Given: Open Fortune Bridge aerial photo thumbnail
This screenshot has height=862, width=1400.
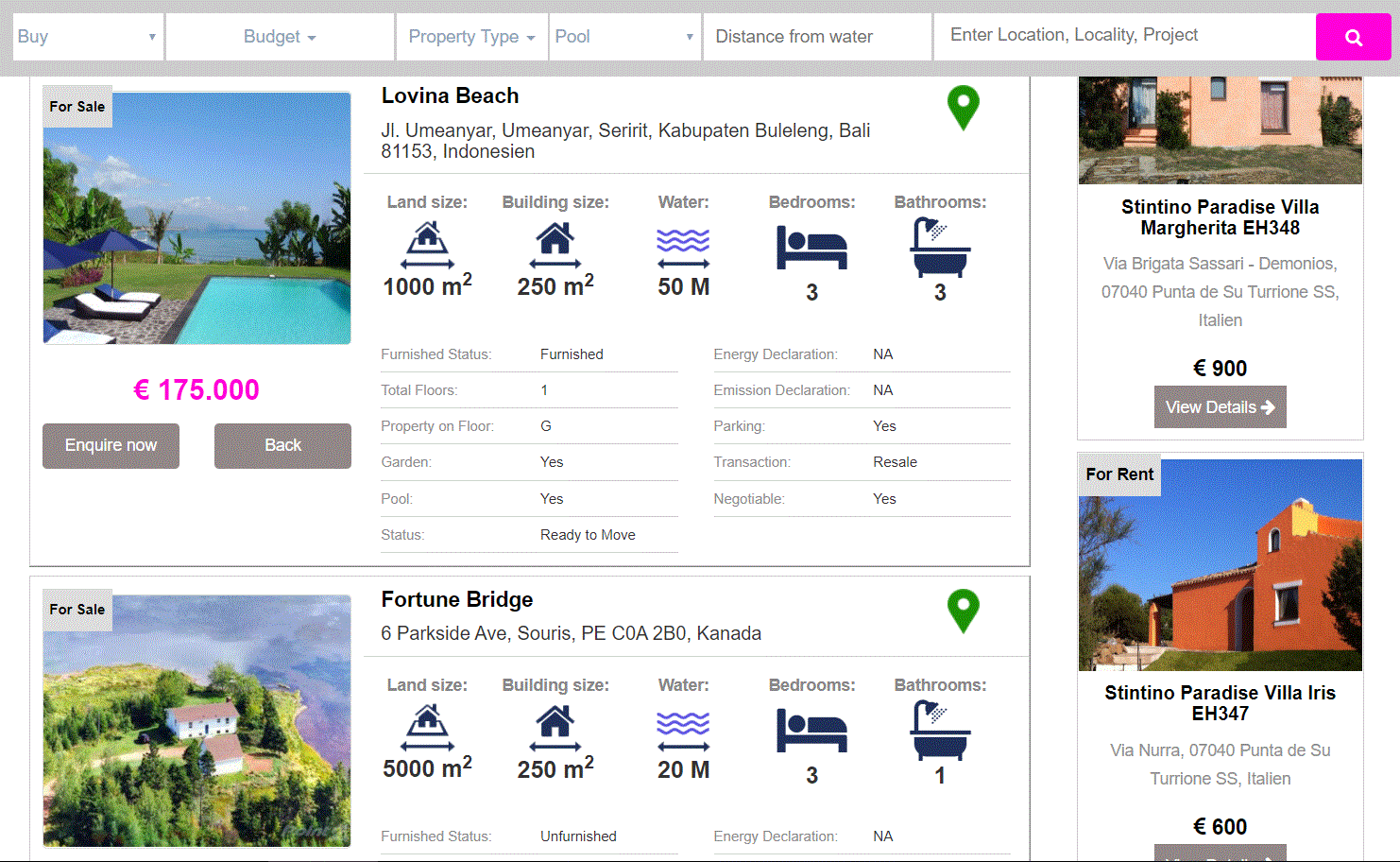Looking at the screenshot, I should click(196, 720).
